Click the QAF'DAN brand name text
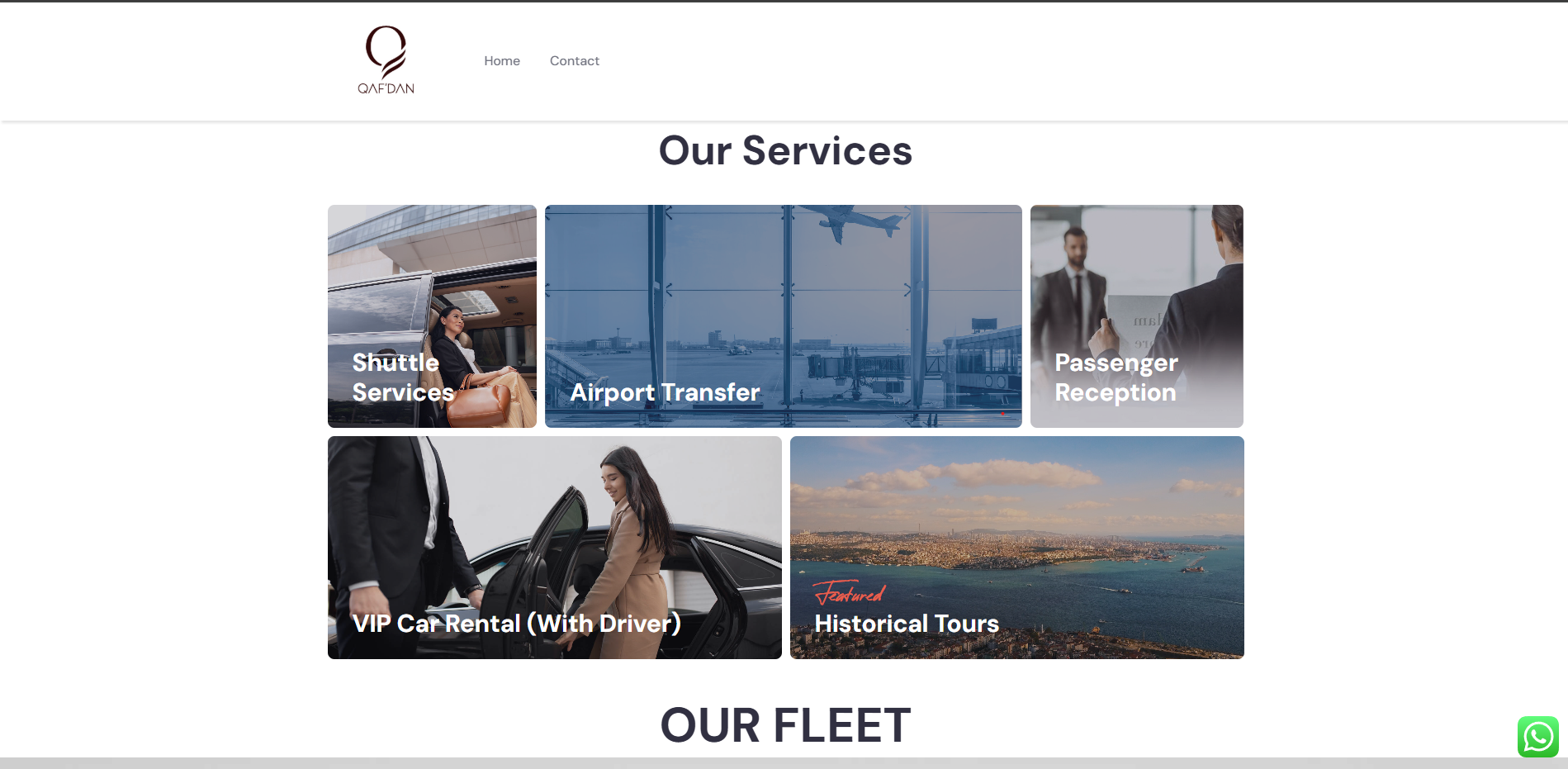 pos(386,88)
